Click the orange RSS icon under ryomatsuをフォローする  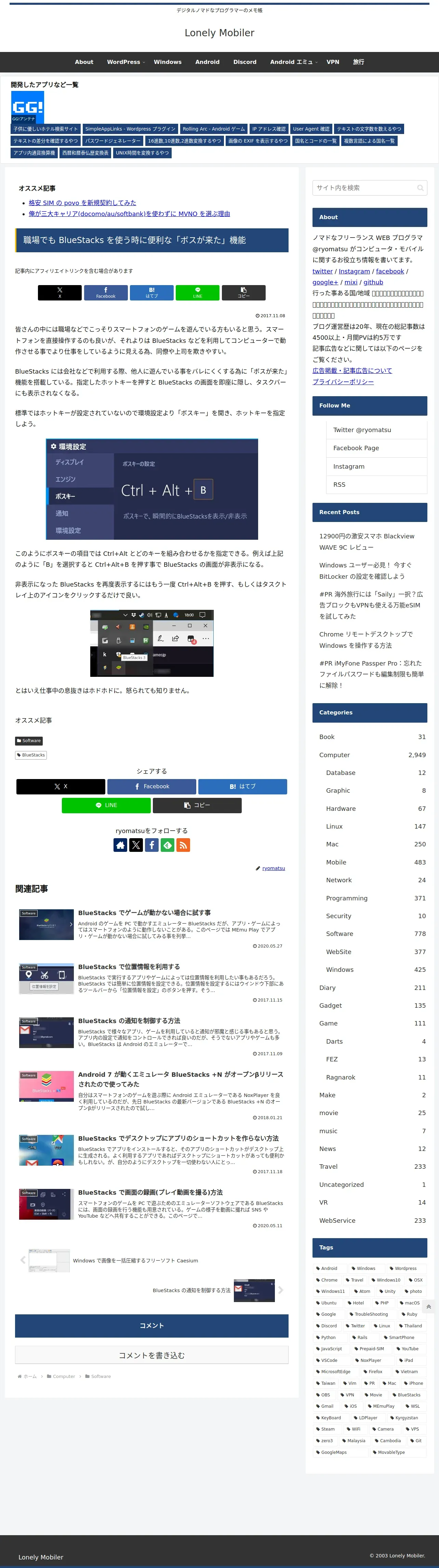point(183,845)
